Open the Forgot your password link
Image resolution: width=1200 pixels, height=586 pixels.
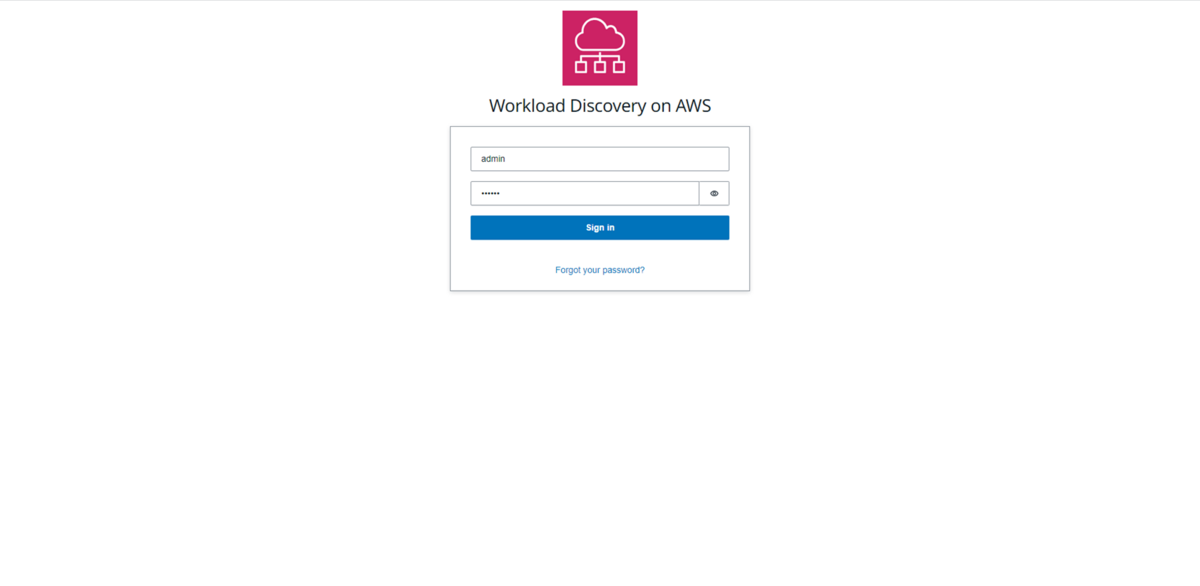pos(600,270)
